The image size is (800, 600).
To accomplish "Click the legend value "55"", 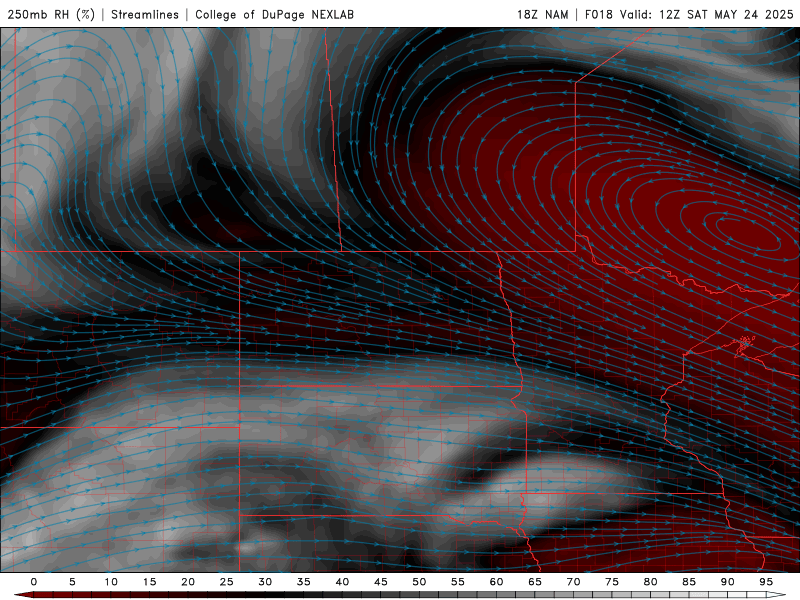I will (458, 582).
